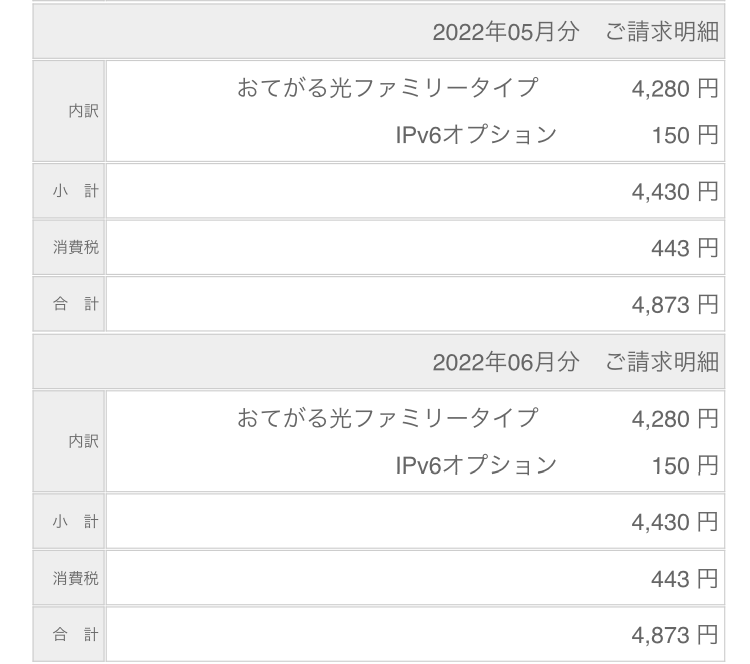Image resolution: width=750 pixels, height=664 pixels.
Task: Click the June 小計 label cell
Action: click(x=69, y=522)
